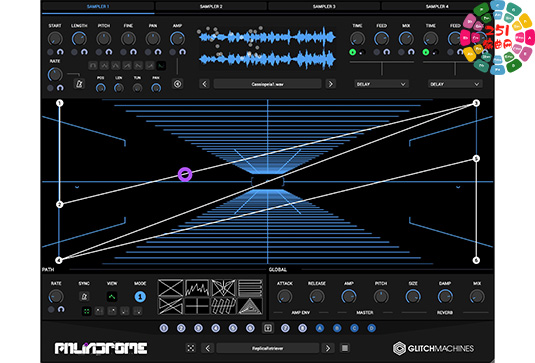Select the green active LFO shape button
535x363 pixels.
(161, 66)
